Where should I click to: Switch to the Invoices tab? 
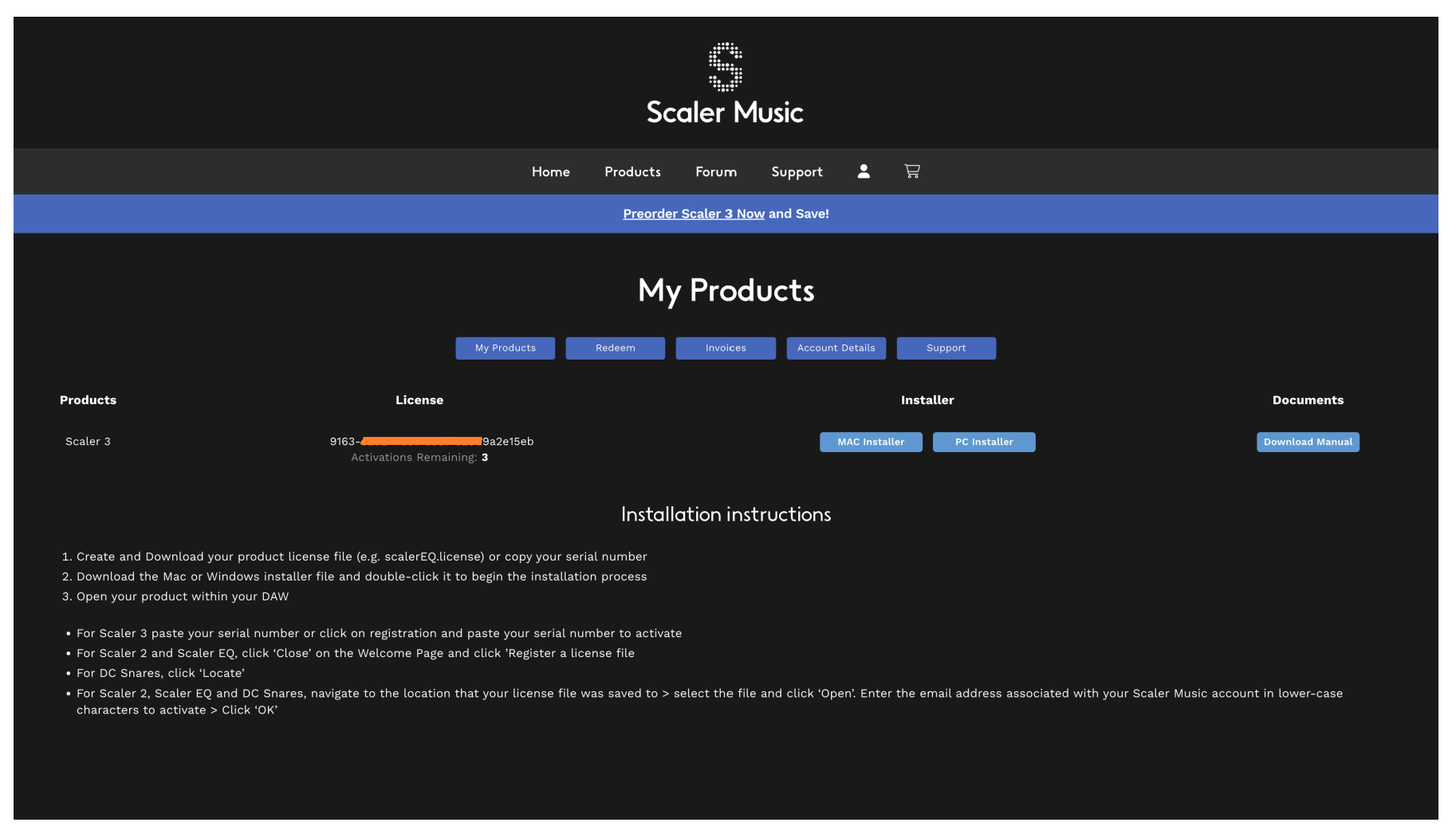pyautogui.click(x=726, y=348)
